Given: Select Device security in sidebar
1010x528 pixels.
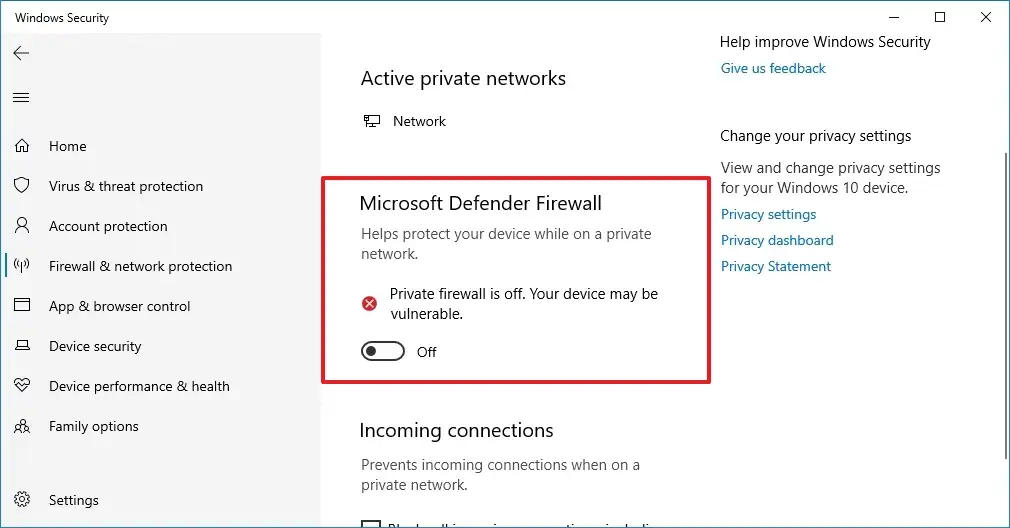Looking at the screenshot, I should pyautogui.click(x=95, y=346).
